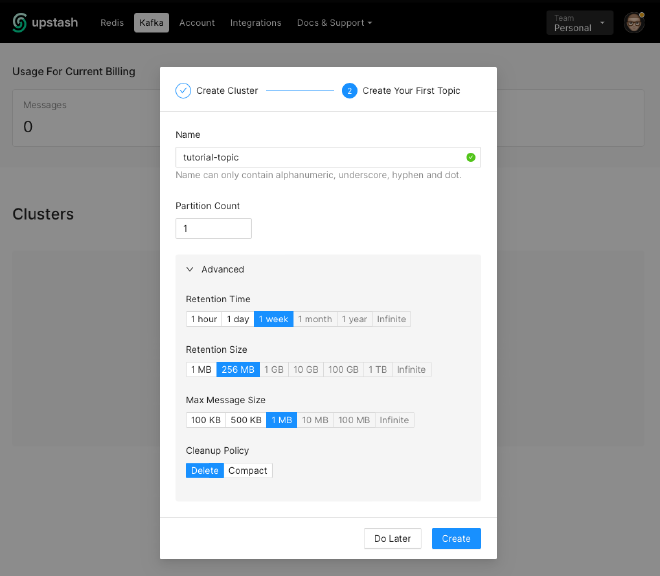The height and width of the screenshot is (576, 660).
Task: Select the Delete cleanup policy
Action: (205, 470)
